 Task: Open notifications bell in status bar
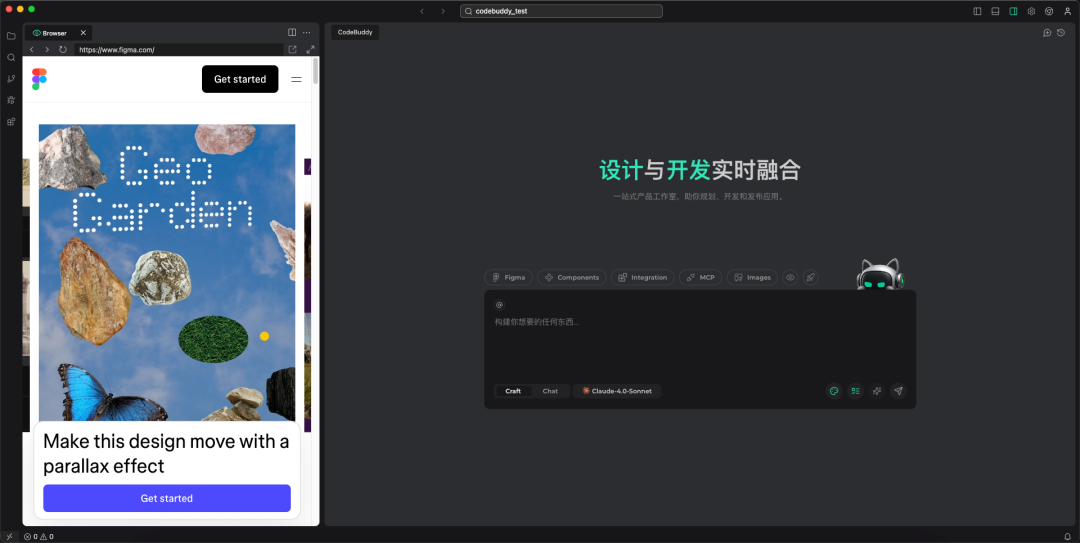click(1068, 536)
